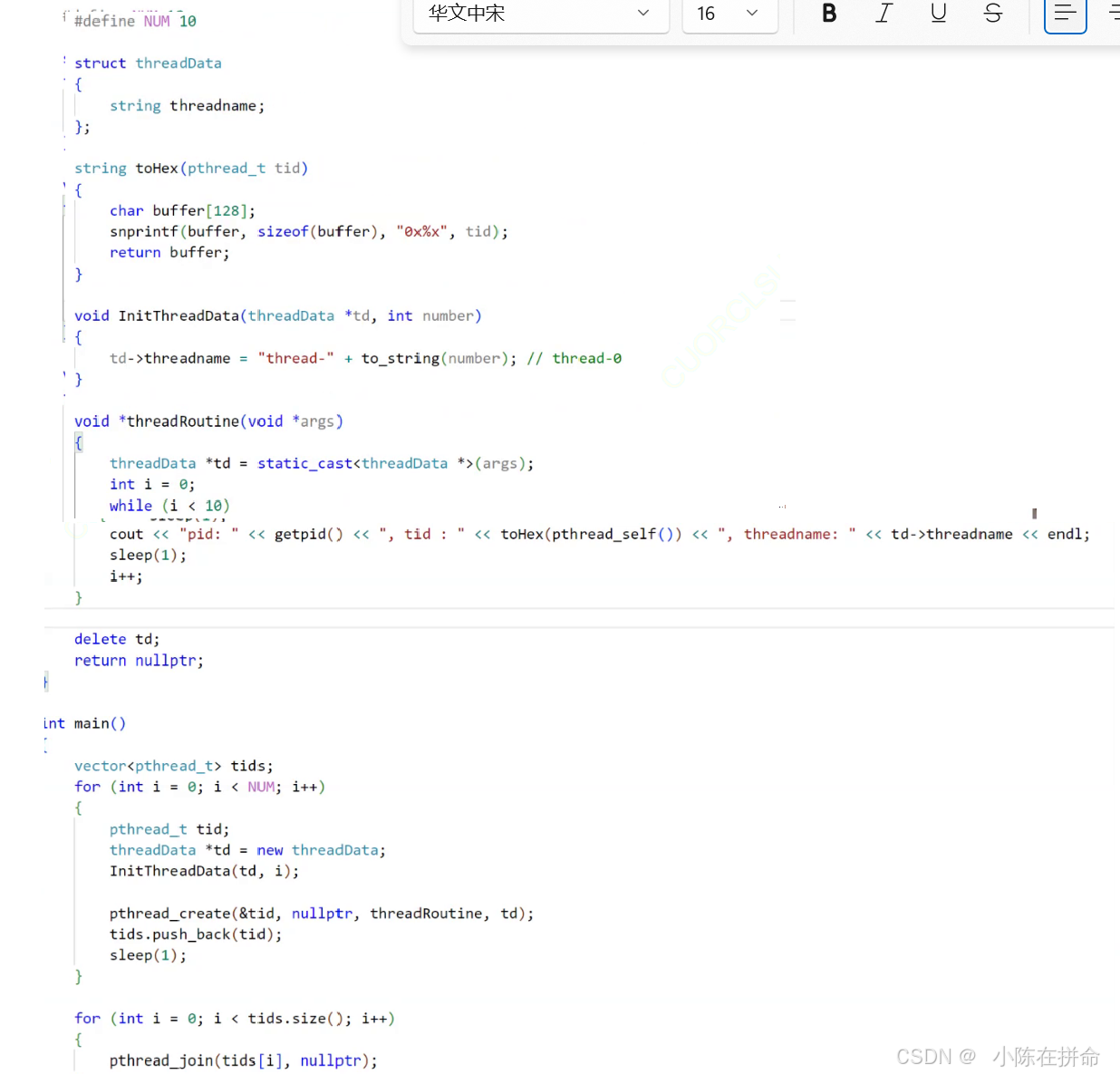Click the "return buffer;" line

(169, 253)
